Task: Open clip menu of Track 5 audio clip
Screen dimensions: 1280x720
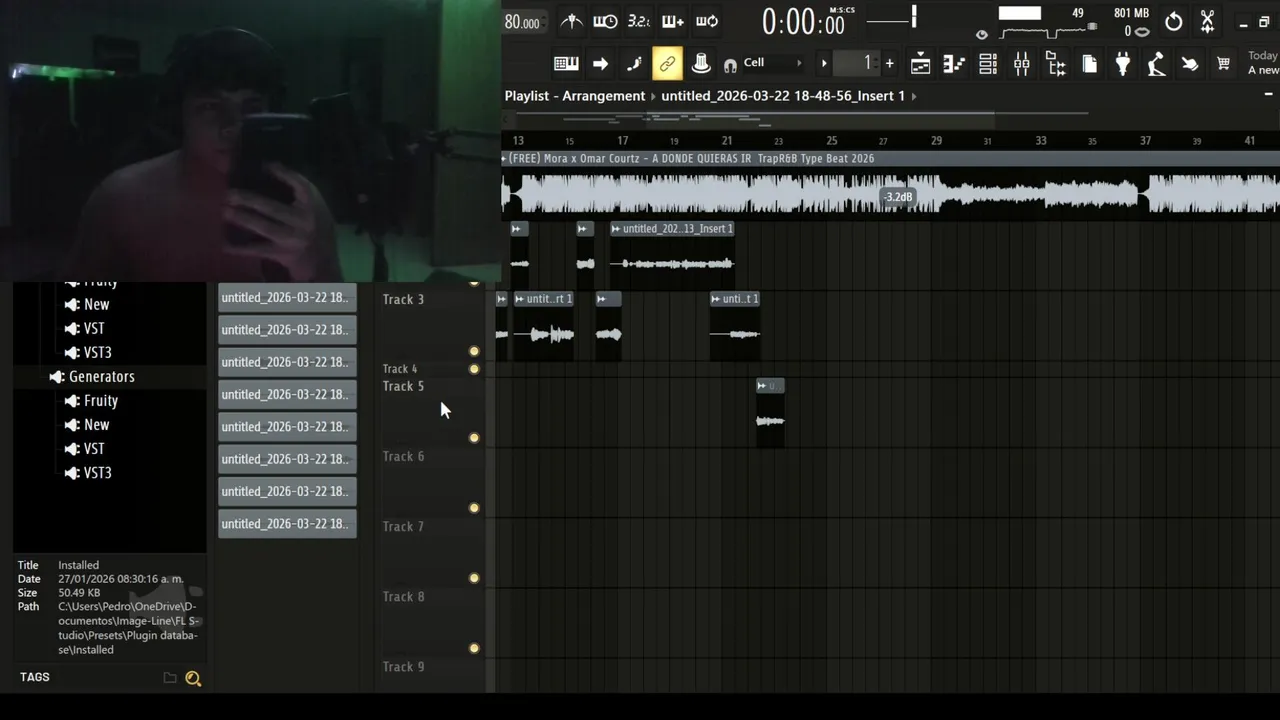Action: tap(762, 386)
